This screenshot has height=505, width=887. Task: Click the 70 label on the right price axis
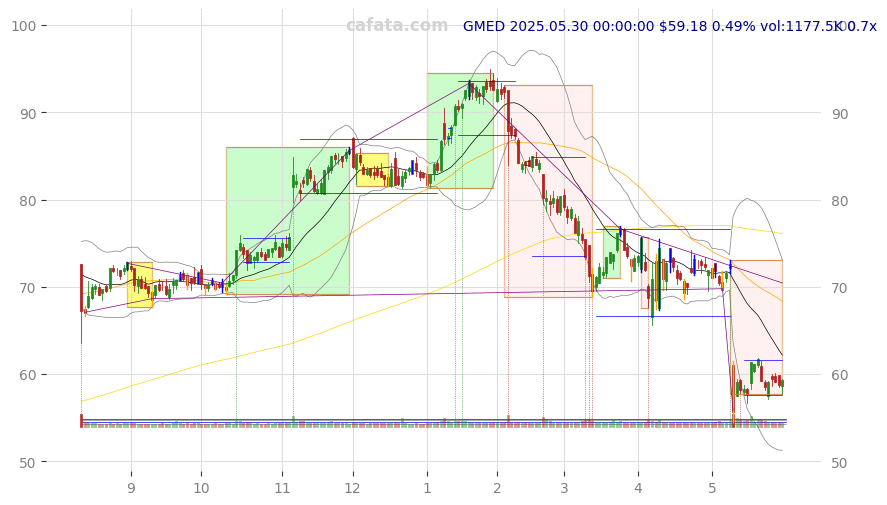pos(839,288)
